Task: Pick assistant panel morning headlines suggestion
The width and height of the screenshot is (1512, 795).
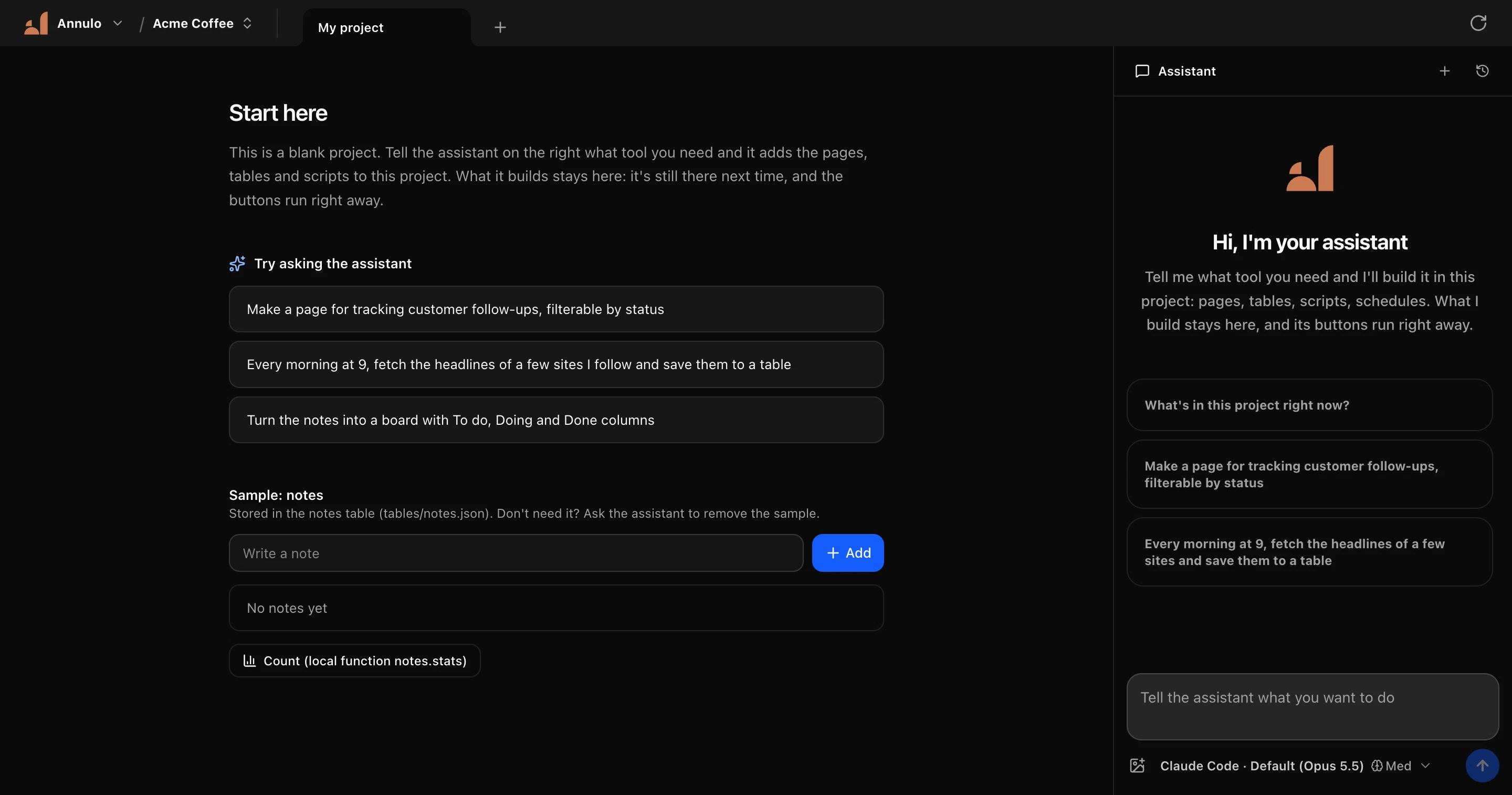Action: coord(1309,552)
